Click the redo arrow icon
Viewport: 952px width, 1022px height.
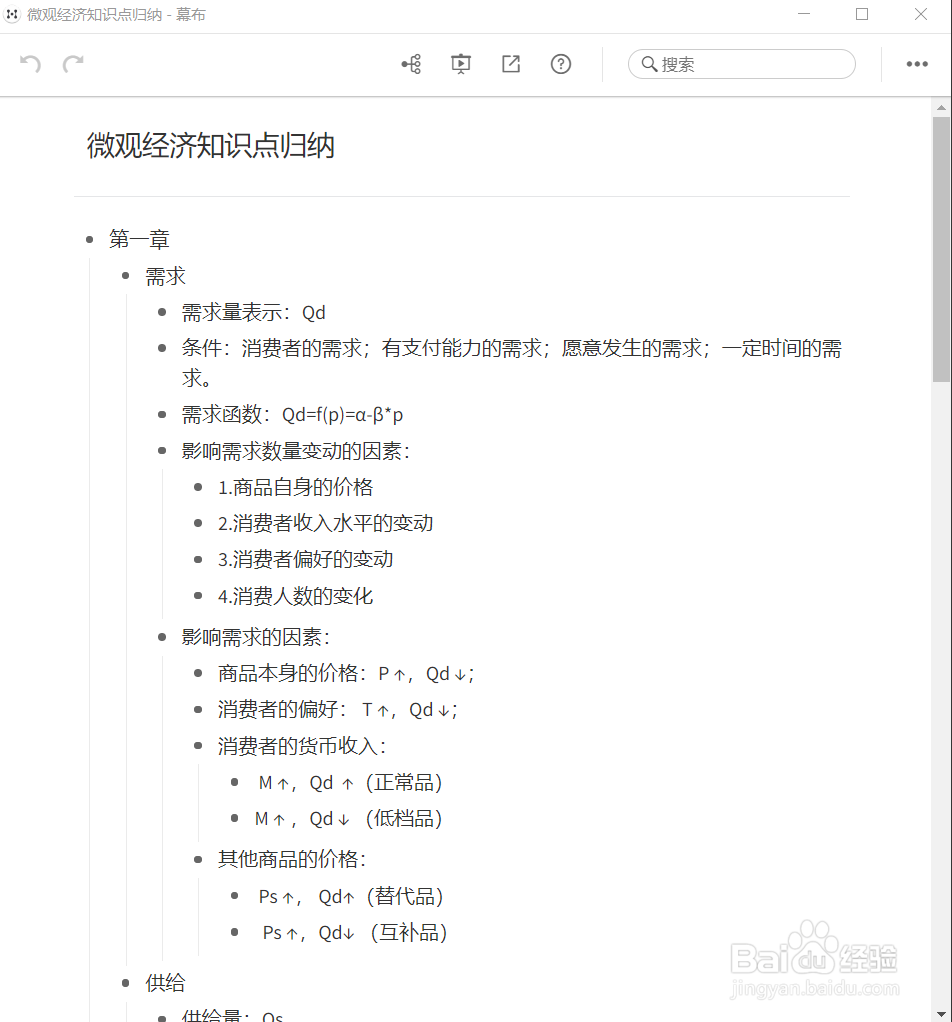[73, 64]
